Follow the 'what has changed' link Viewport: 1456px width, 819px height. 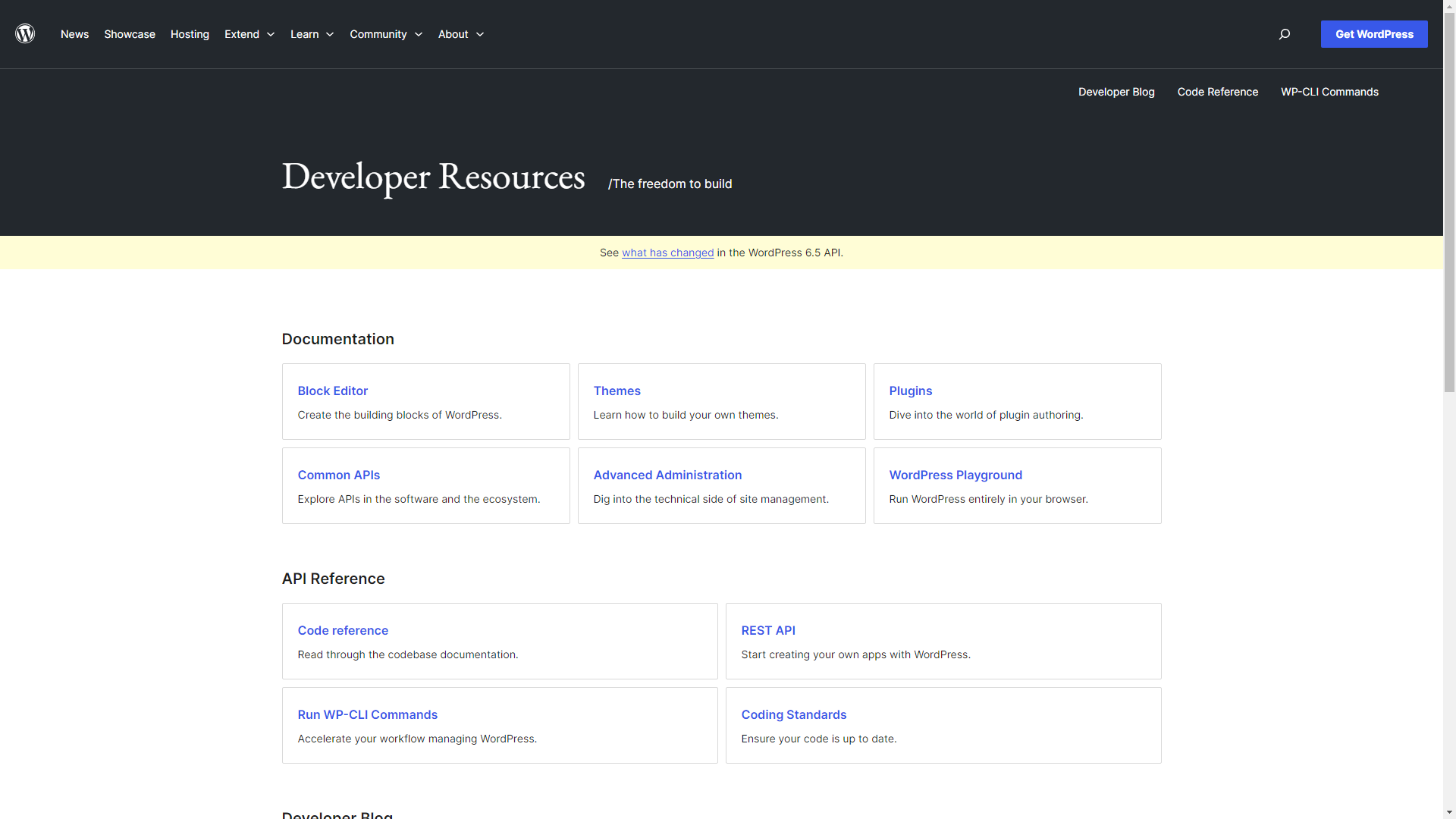tap(667, 253)
